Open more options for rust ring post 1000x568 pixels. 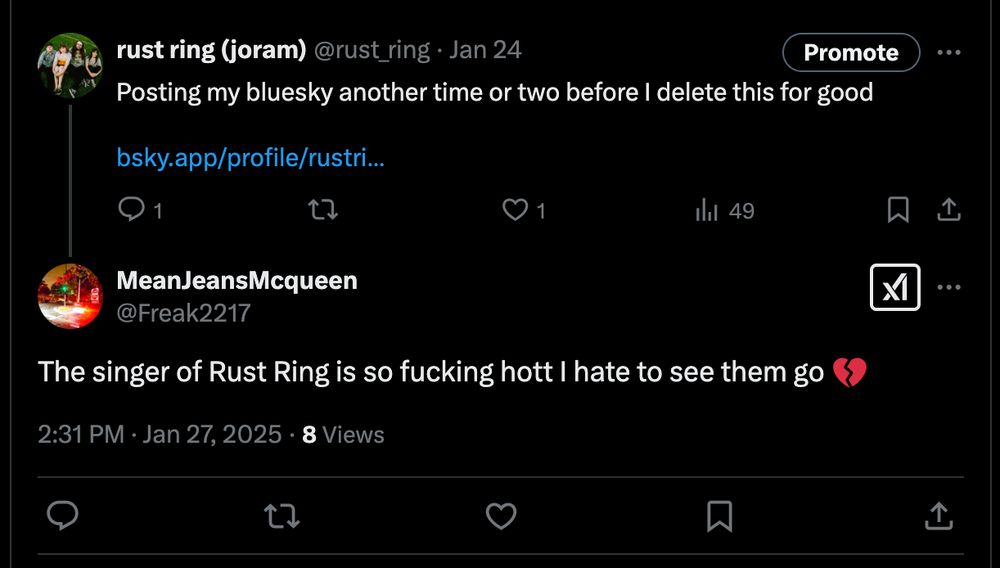948,52
